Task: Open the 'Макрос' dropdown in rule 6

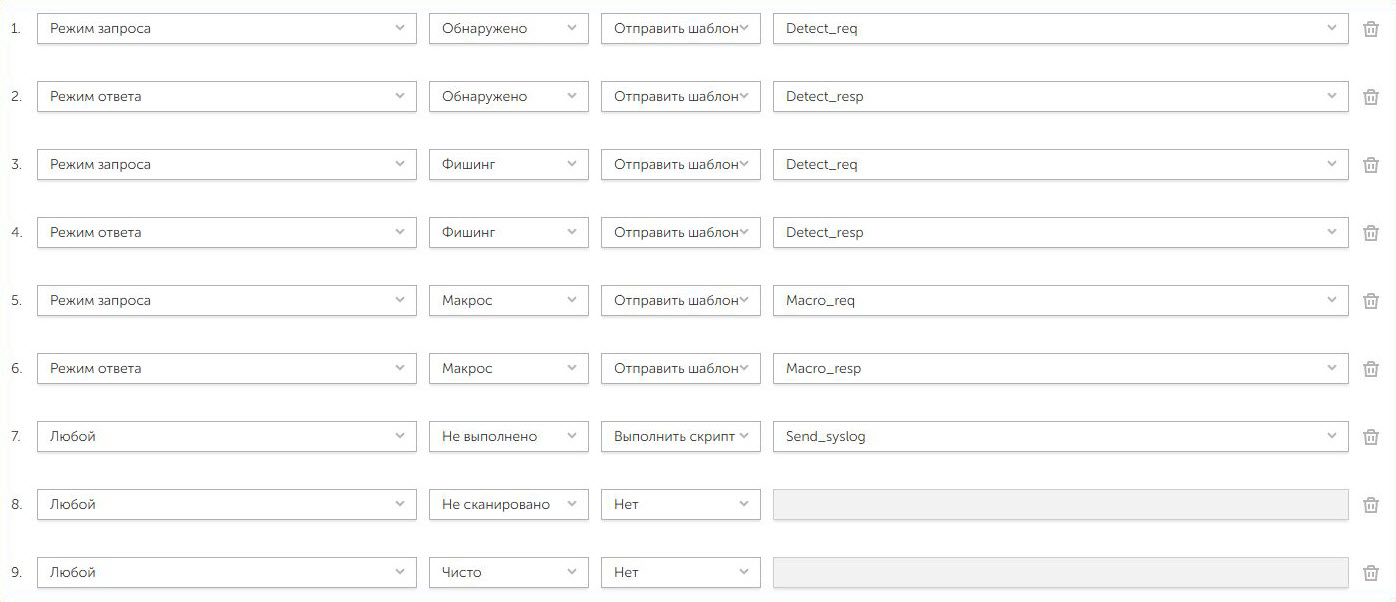Action: click(509, 369)
